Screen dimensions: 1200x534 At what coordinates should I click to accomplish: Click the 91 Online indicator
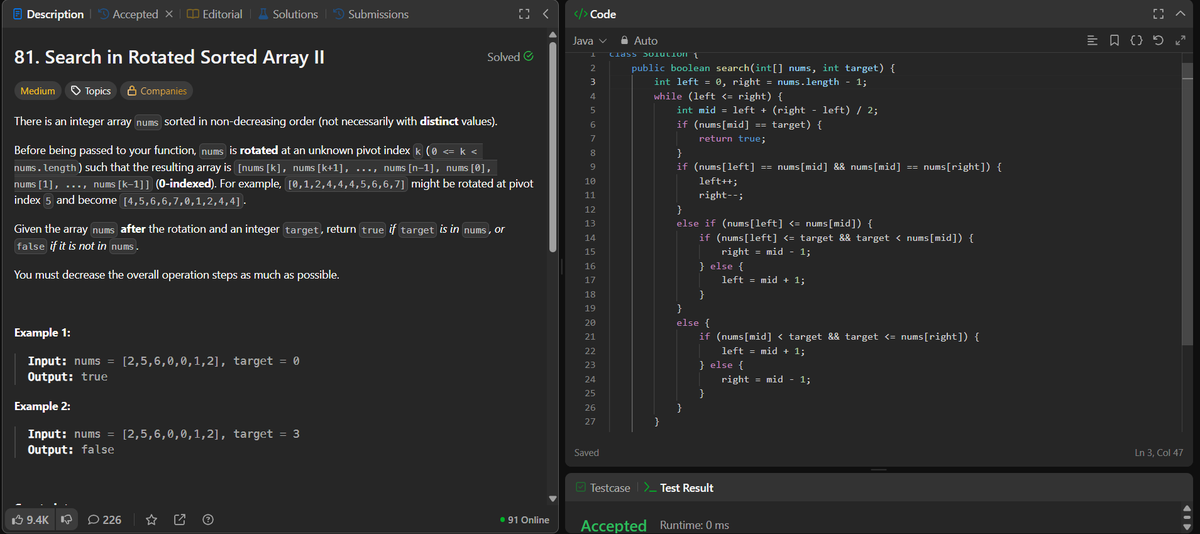tap(524, 520)
